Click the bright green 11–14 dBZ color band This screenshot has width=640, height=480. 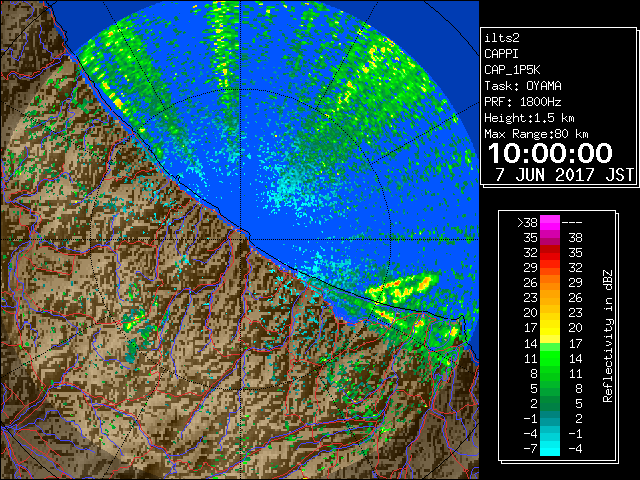(550, 358)
